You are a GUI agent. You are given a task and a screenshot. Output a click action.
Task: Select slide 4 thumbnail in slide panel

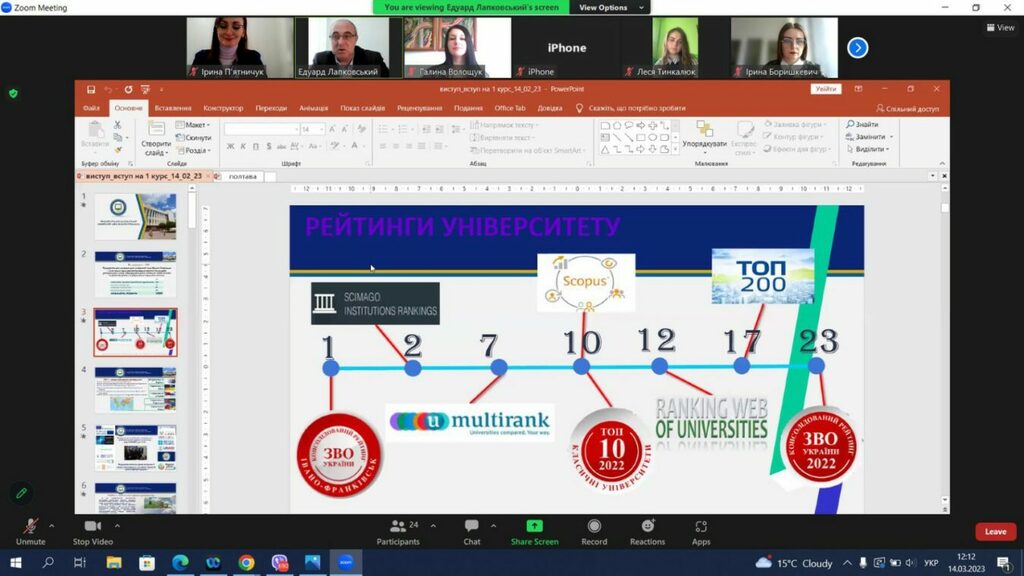click(135, 390)
